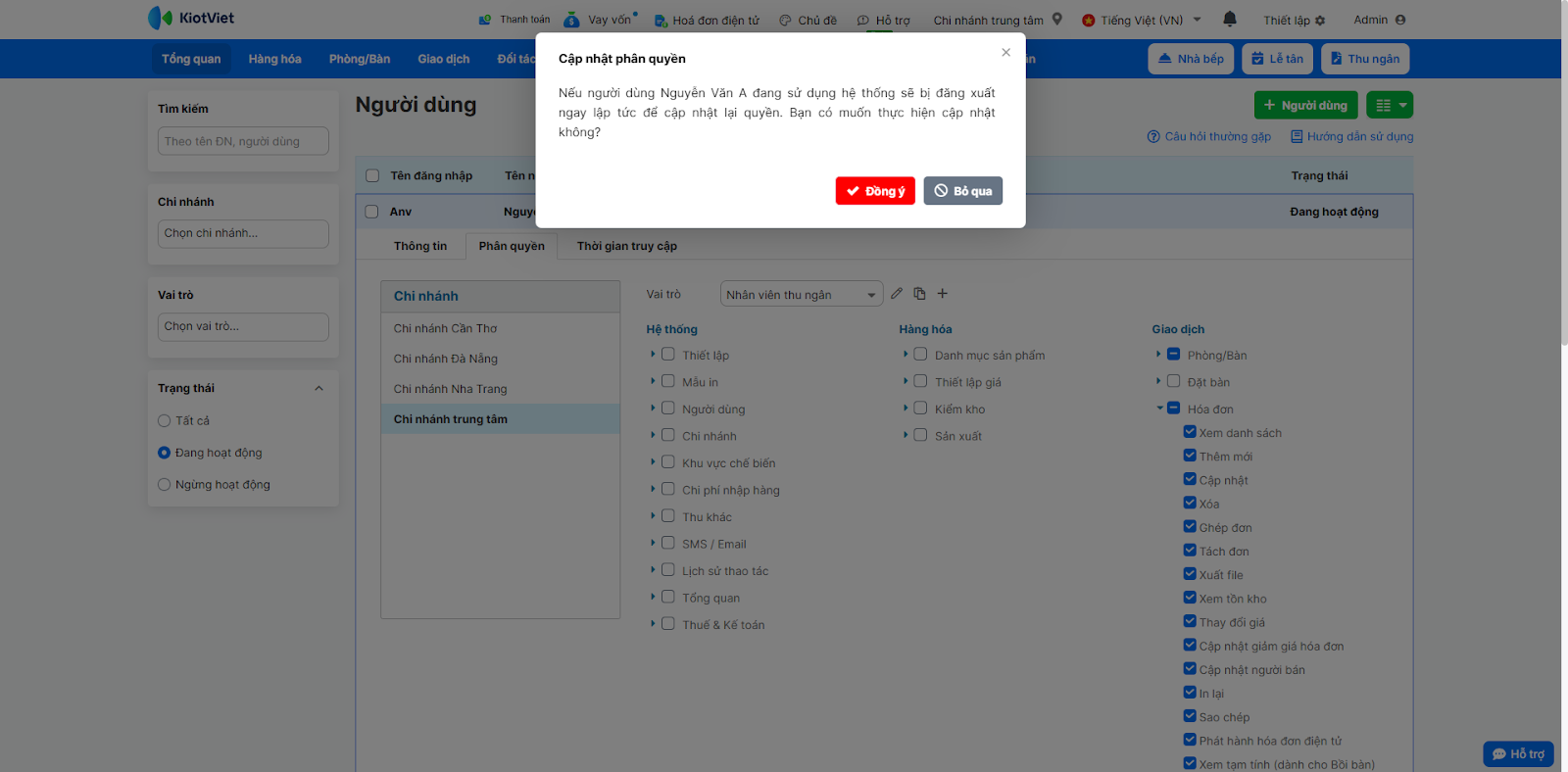Select Chi nhánh Nha Trang branch

click(x=501, y=389)
